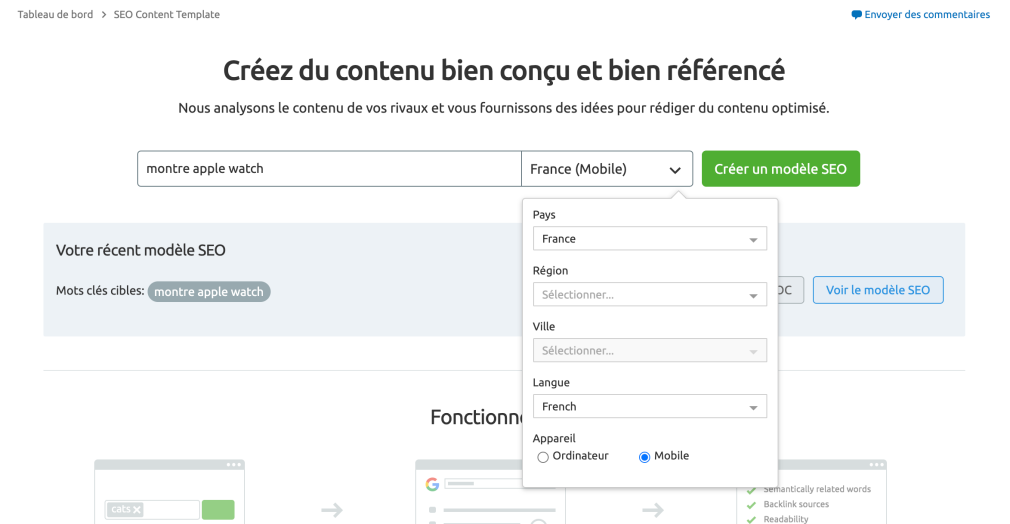The image size is (1010, 524).
Task: Open the Pays dropdown showing France
Action: point(649,238)
